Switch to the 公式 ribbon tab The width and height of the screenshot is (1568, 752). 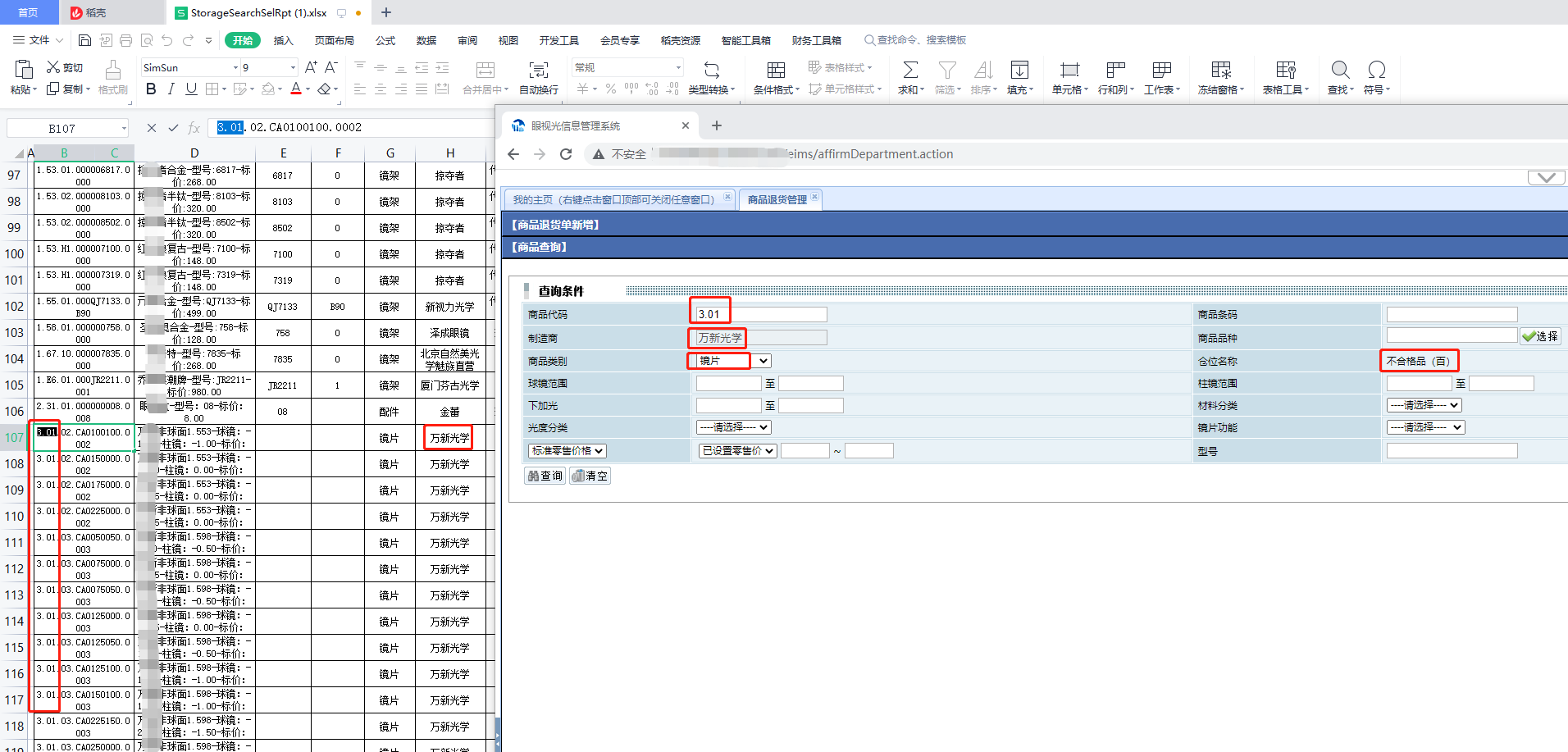pos(385,40)
